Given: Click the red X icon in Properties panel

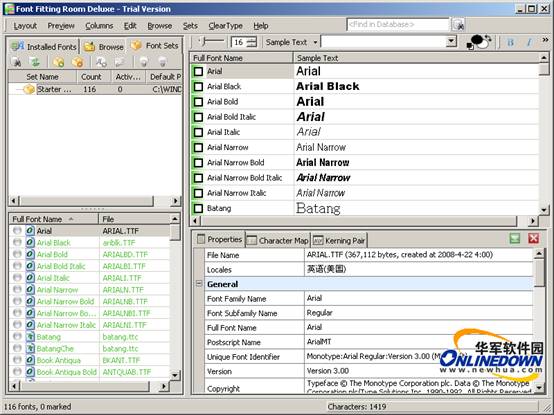Looking at the screenshot, I should coord(534,239).
